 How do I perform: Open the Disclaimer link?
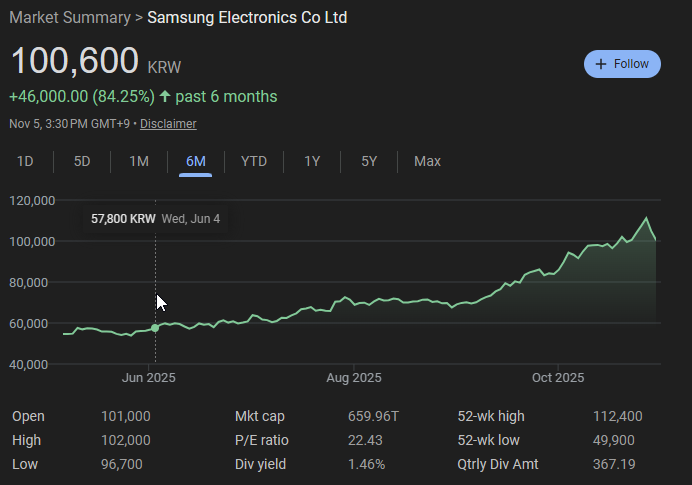click(x=168, y=124)
